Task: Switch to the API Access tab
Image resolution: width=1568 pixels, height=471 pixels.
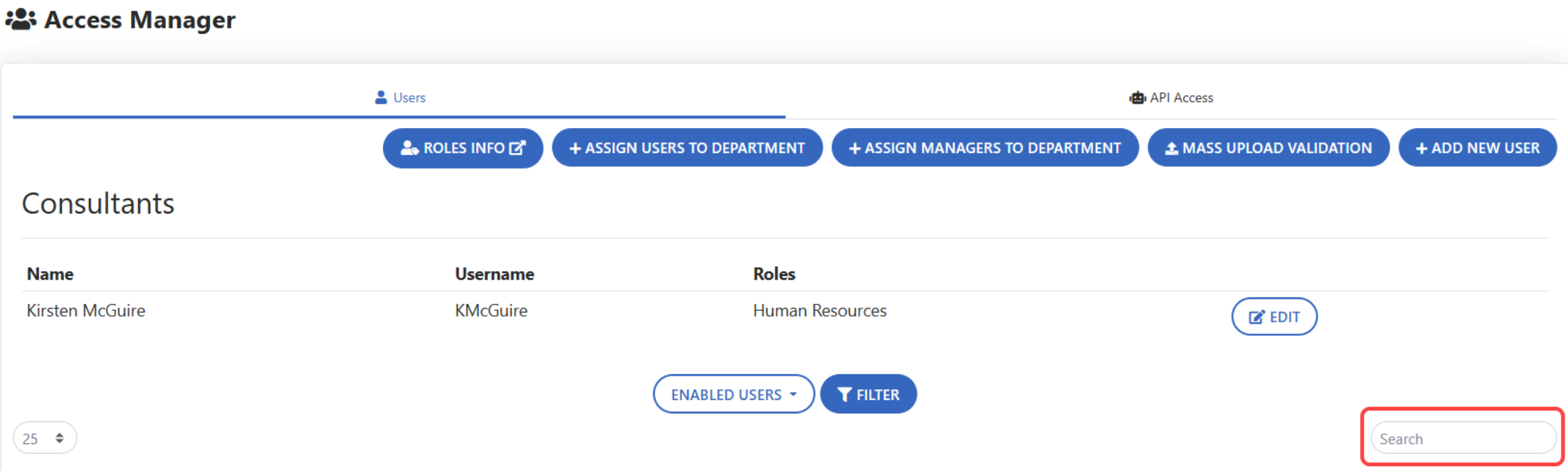Action: [x=1172, y=98]
